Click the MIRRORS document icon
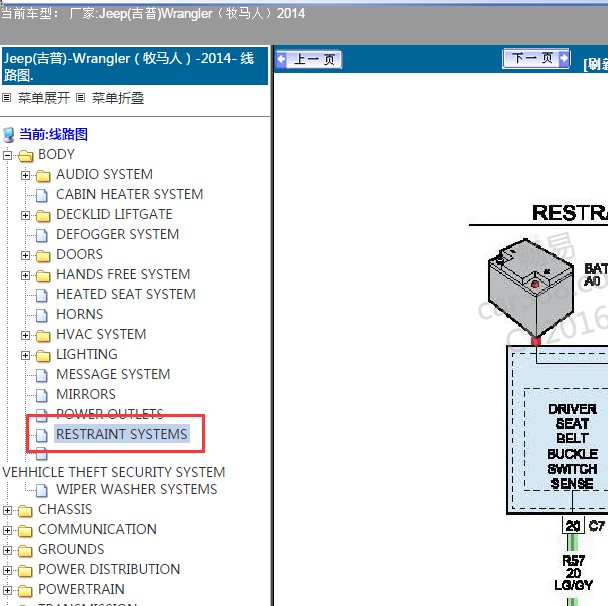This screenshot has height=606, width=608. coord(42,395)
